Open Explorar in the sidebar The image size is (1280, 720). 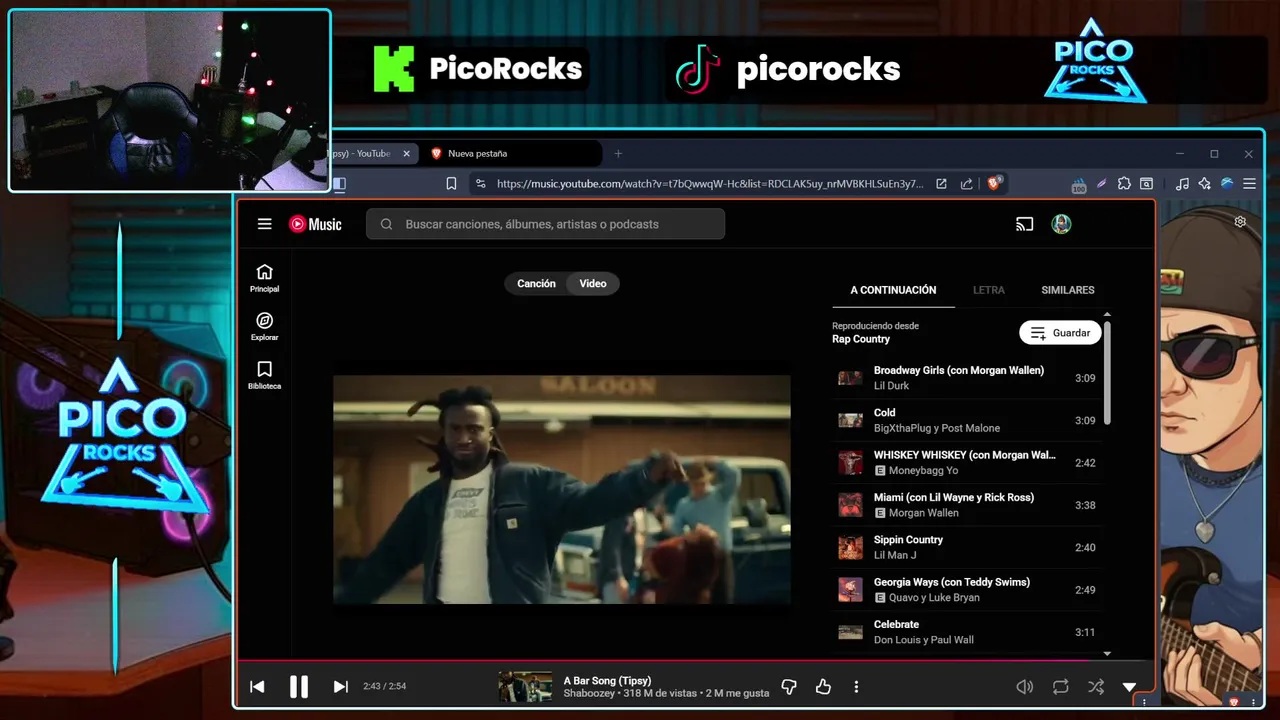[264, 327]
